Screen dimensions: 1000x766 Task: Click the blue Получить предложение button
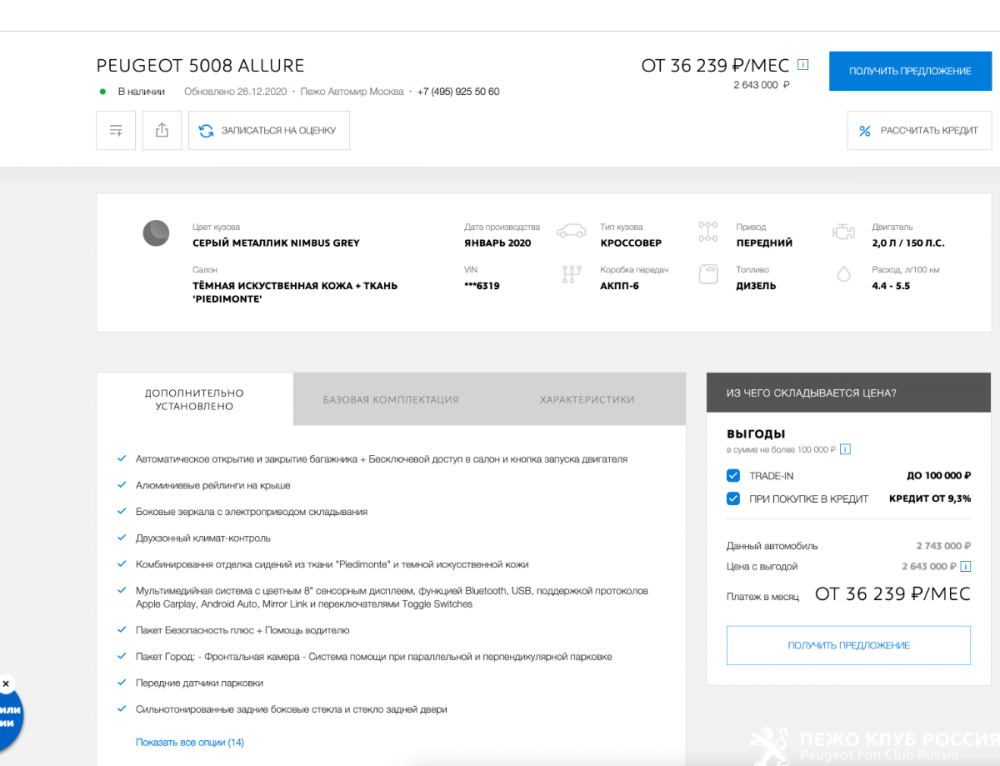pos(910,71)
